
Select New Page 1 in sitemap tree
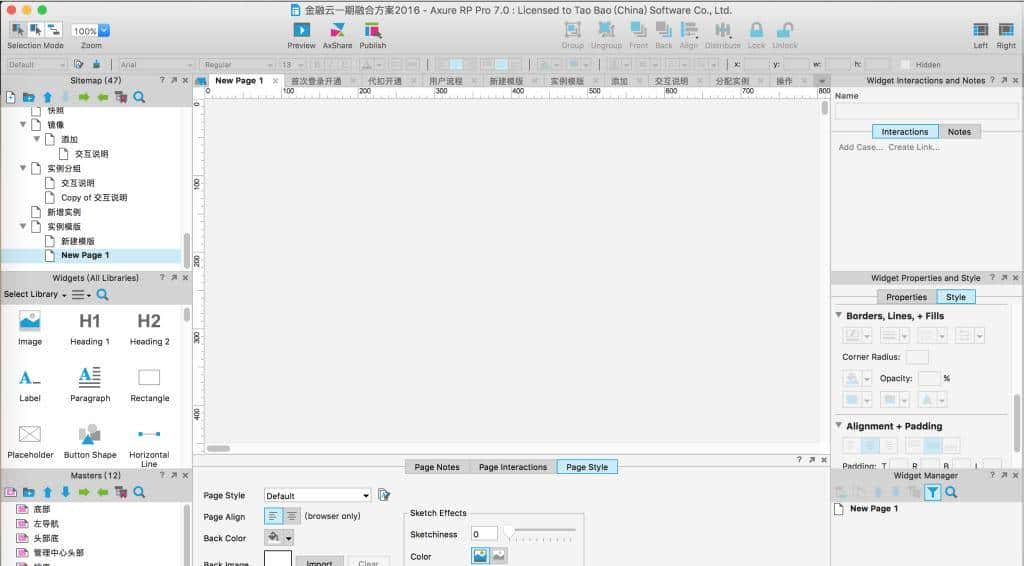(x=85, y=255)
